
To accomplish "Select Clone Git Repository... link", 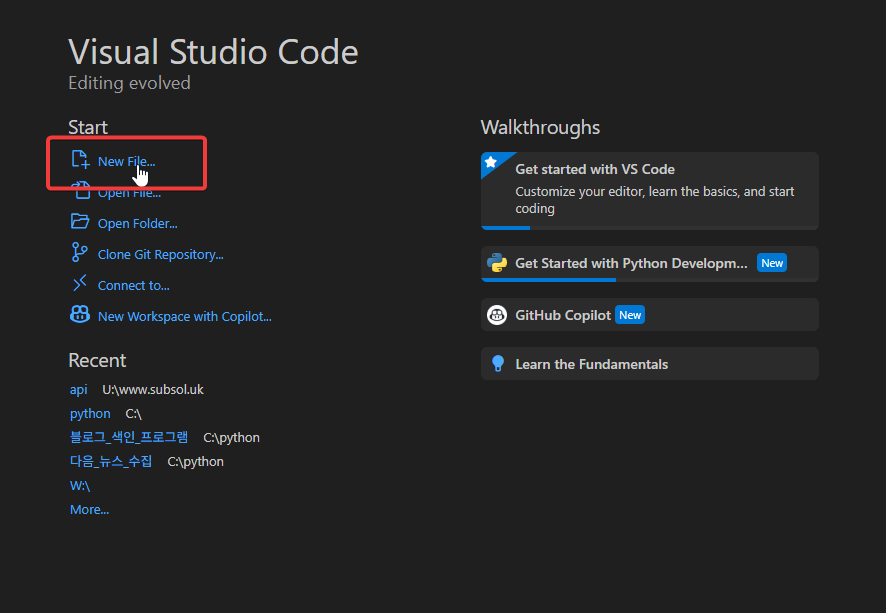I will (x=160, y=255).
